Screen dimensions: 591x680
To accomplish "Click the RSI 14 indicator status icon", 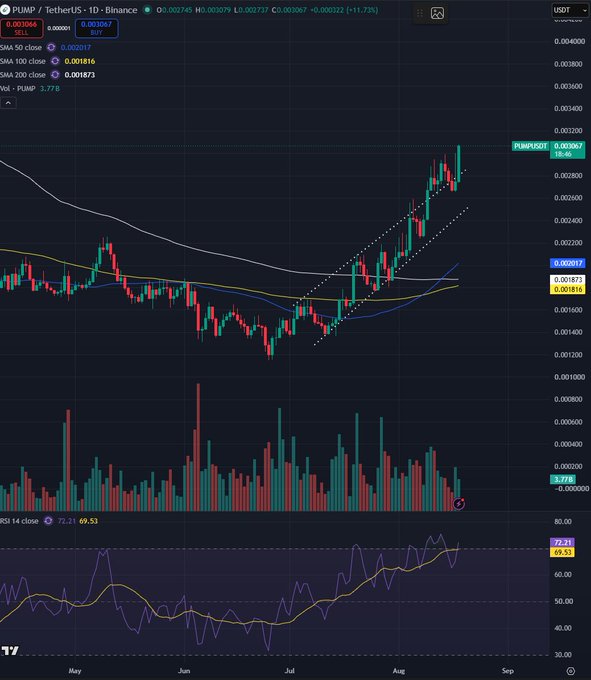I will click(48, 521).
